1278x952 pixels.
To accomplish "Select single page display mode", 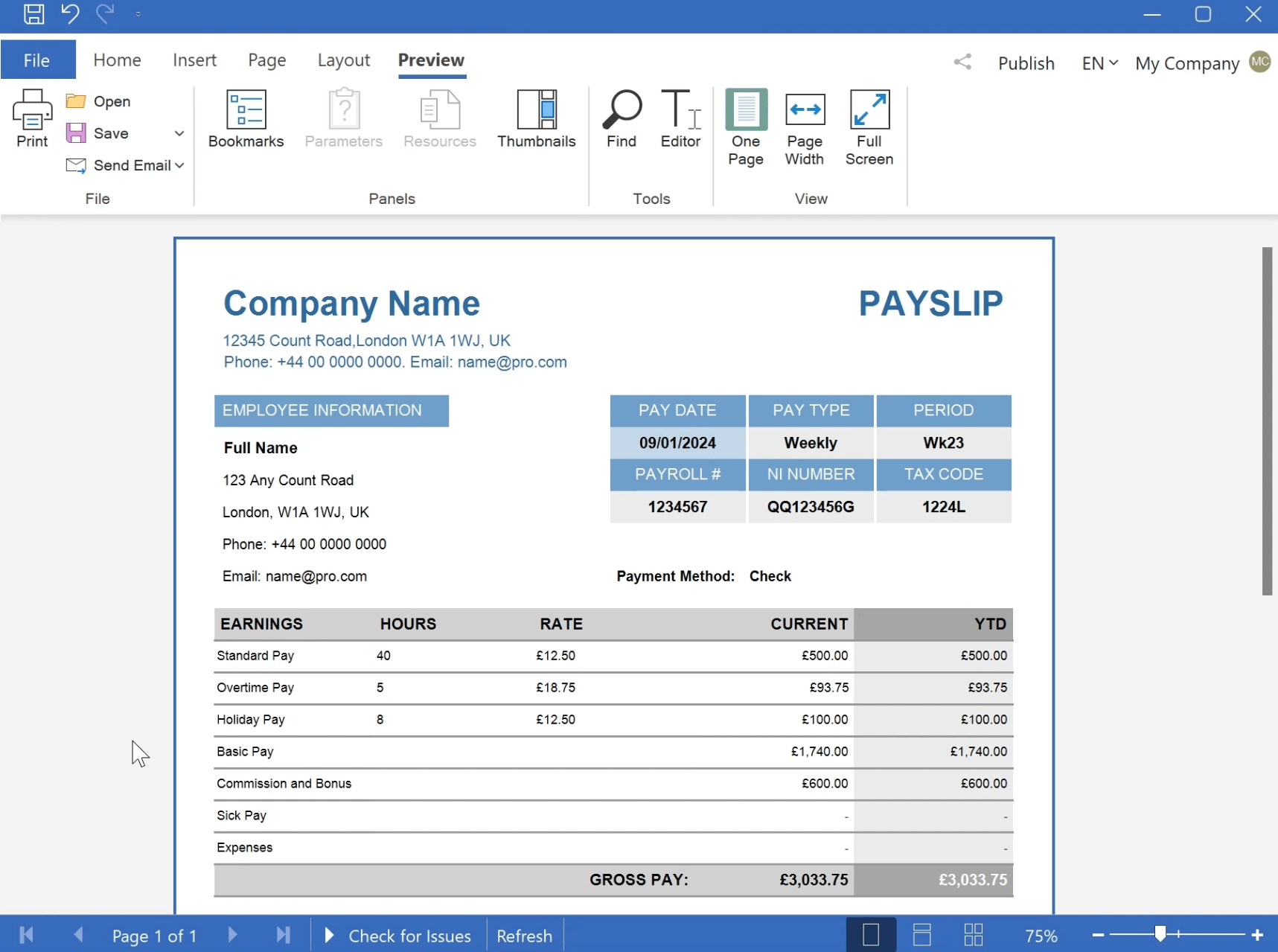I will coord(871,935).
